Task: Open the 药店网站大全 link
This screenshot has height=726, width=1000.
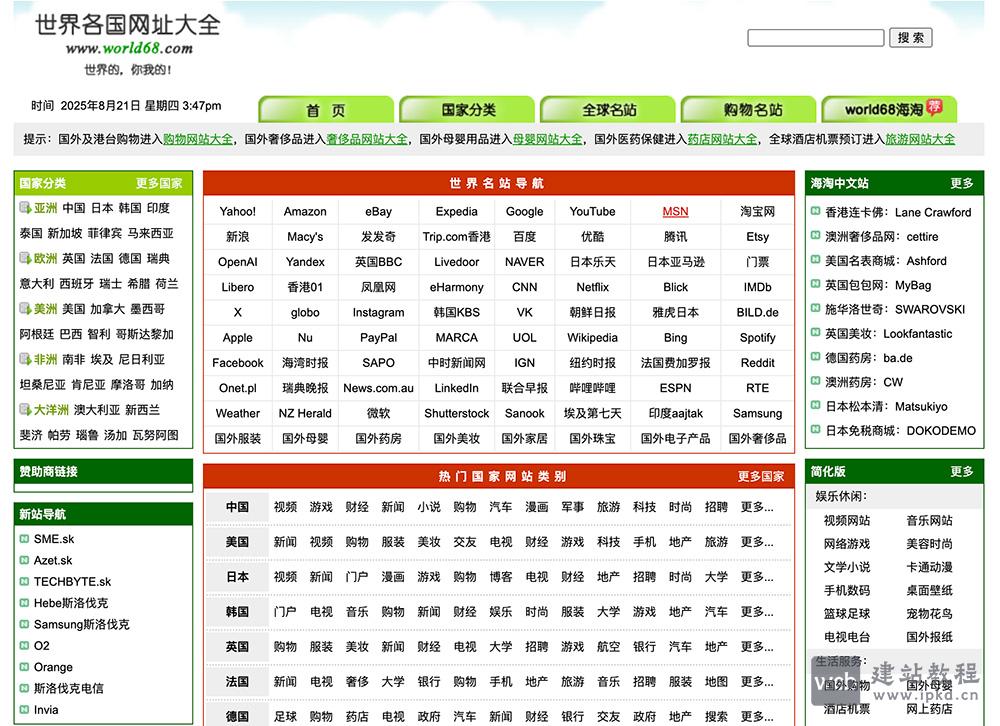Action: [723, 139]
